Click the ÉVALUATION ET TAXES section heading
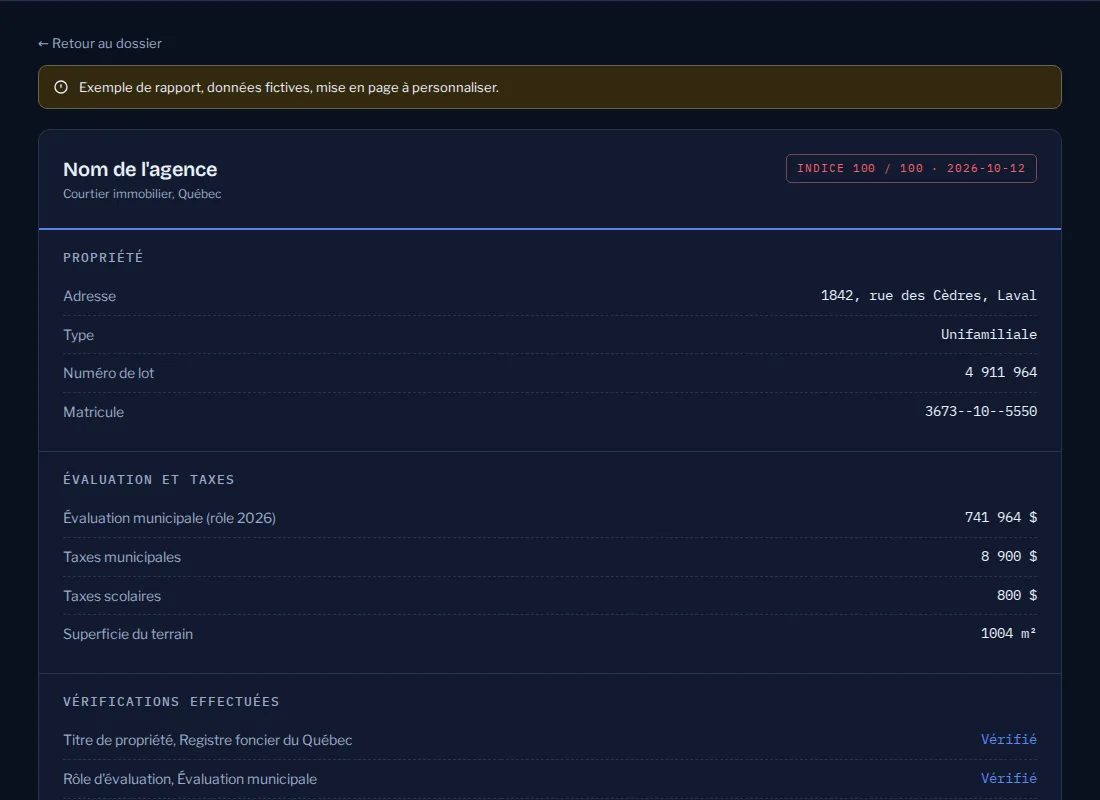The width and height of the screenshot is (1100, 800). (x=149, y=479)
